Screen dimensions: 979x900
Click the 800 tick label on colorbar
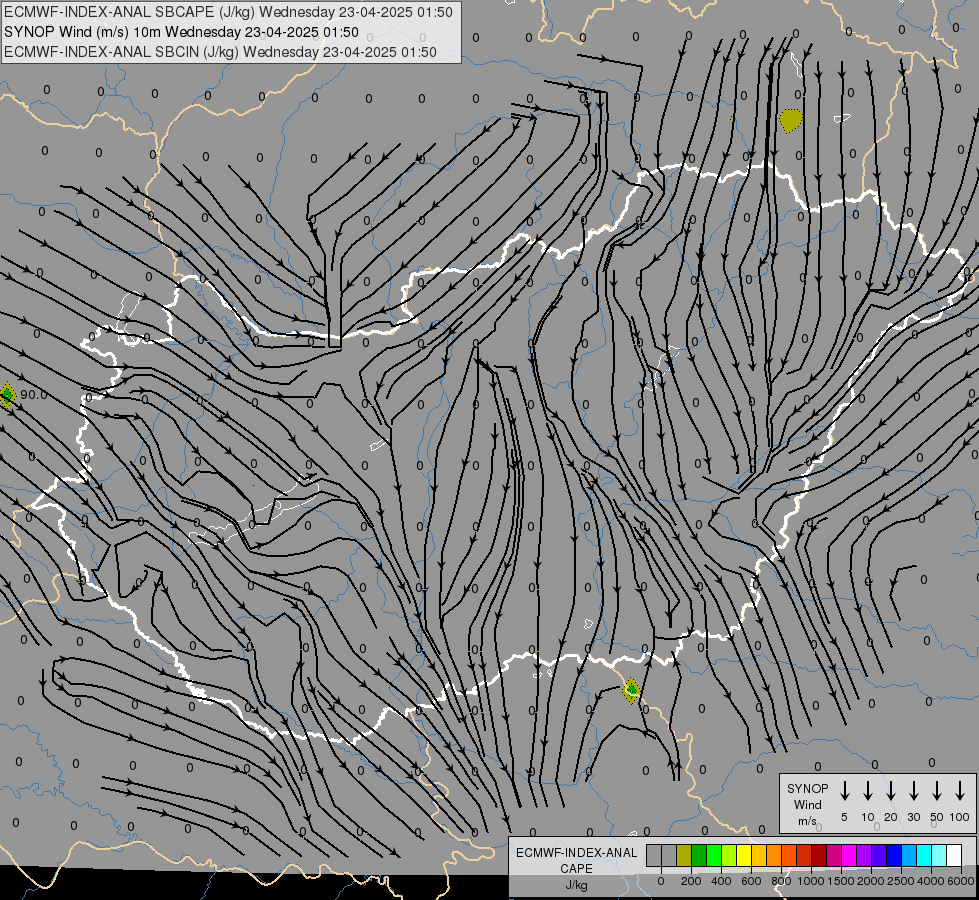(781, 881)
